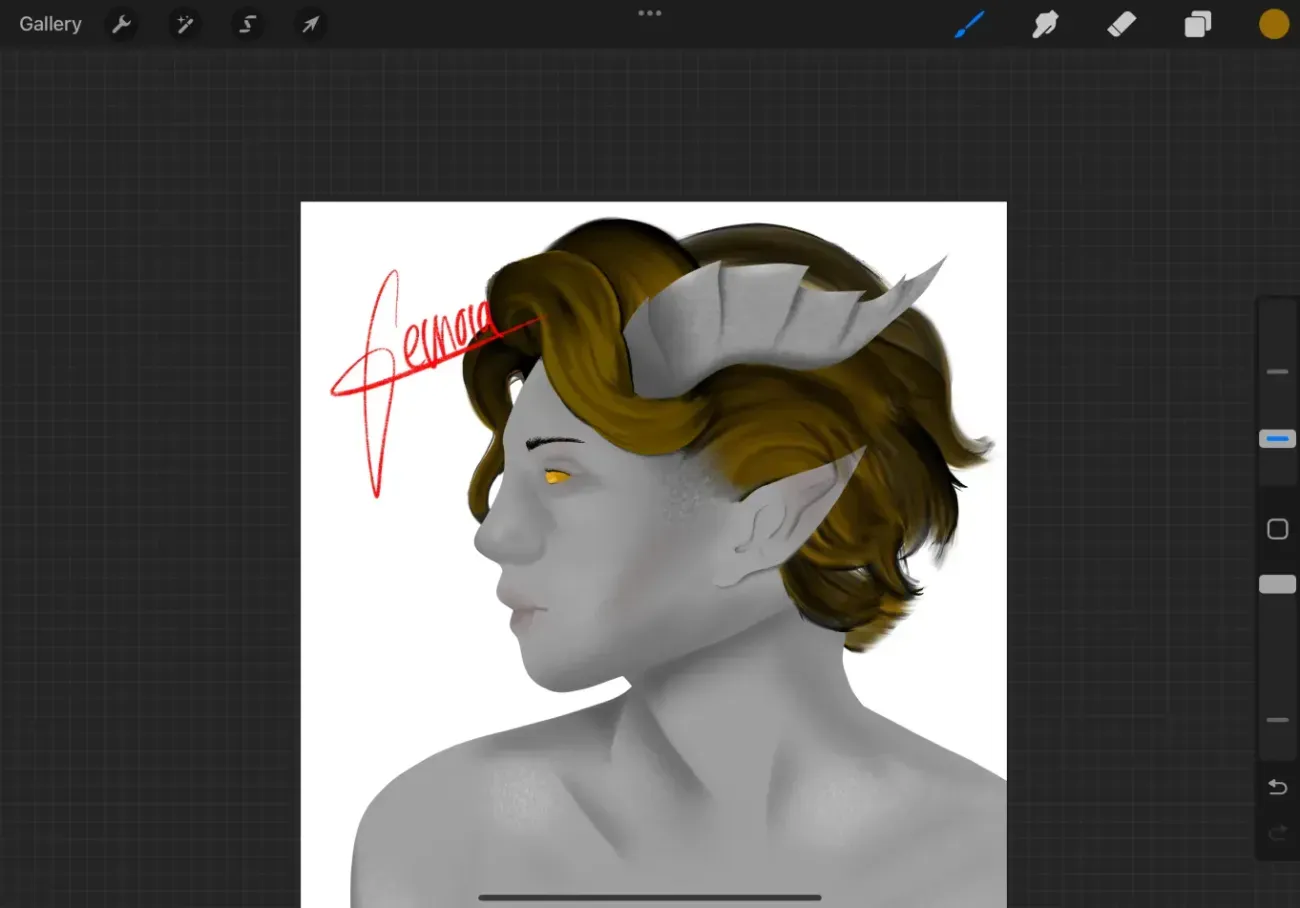Tap the Undo arrow
This screenshot has width=1300, height=908.
[1277, 787]
